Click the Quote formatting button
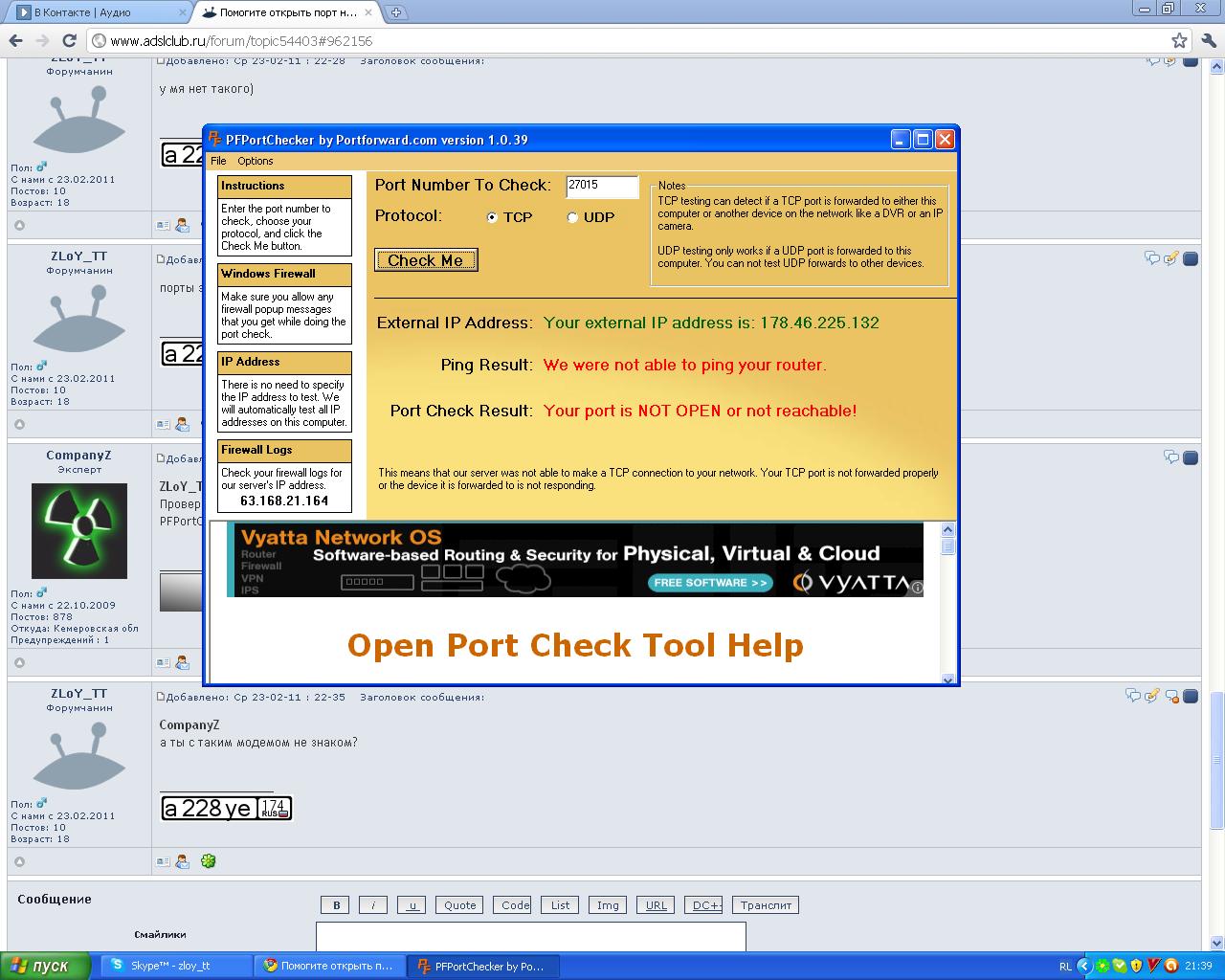 click(459, 904)
